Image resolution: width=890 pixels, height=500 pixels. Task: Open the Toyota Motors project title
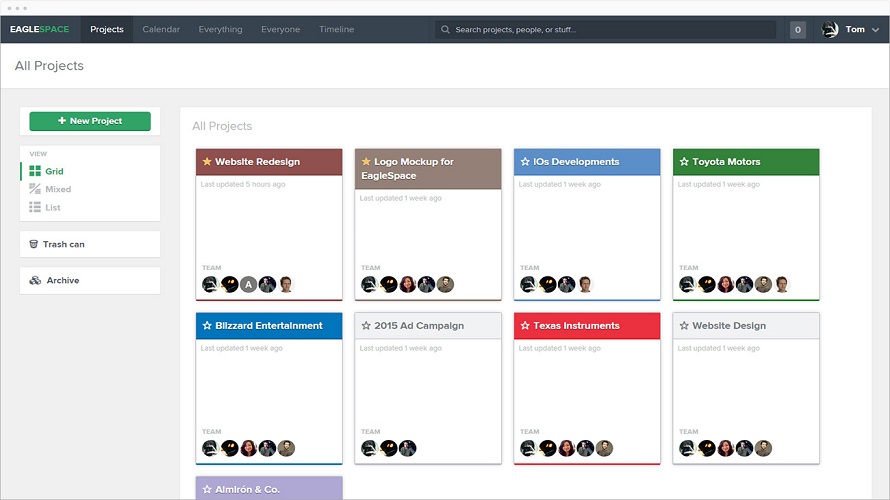[726, 162]
